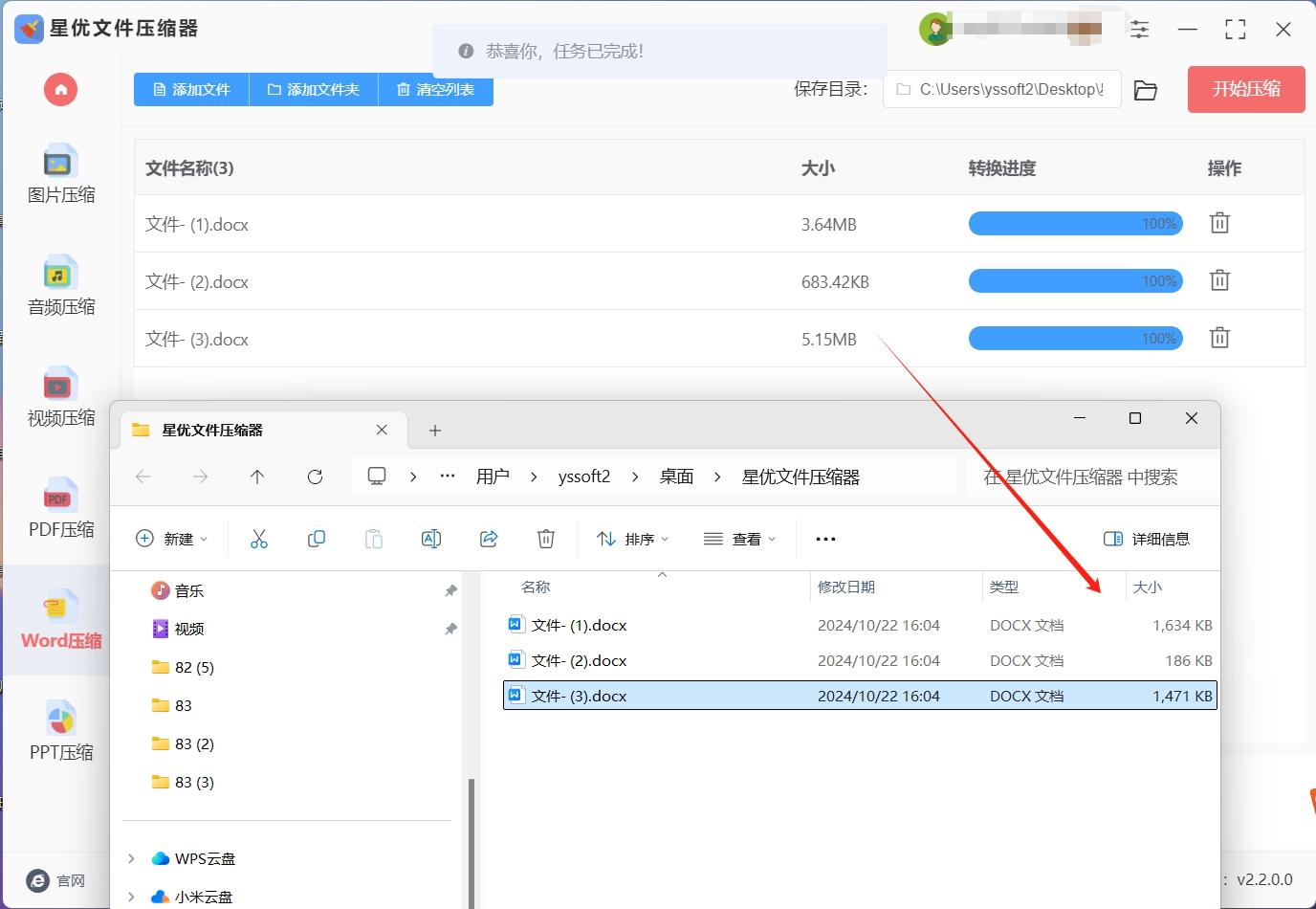Click the 开始压缩 start compression button
This screenshot has height=909, width=1316.
[x=1245, y=89]
